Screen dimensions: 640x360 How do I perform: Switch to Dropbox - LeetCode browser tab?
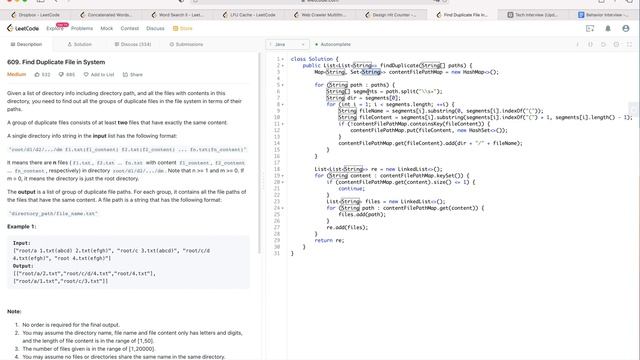[x=36, y=15]
